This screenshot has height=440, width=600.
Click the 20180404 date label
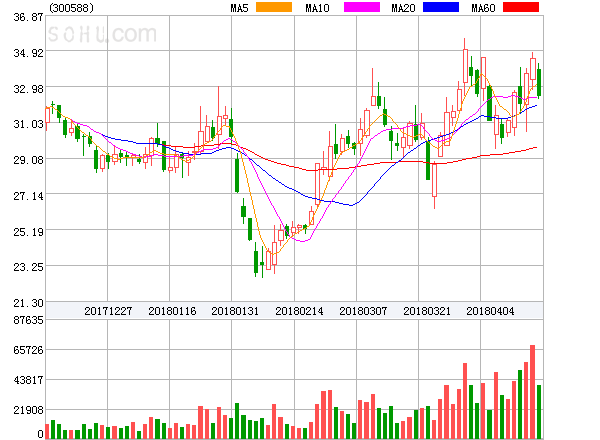[x=490, y=311]
